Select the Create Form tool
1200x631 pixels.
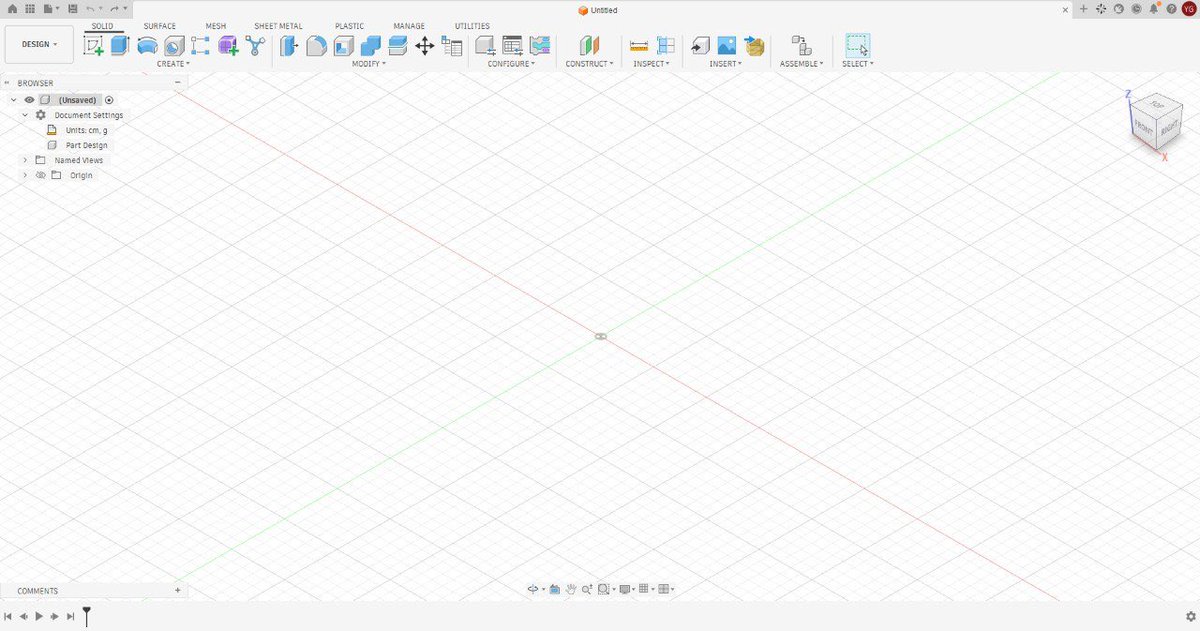(x=228, y=45)
